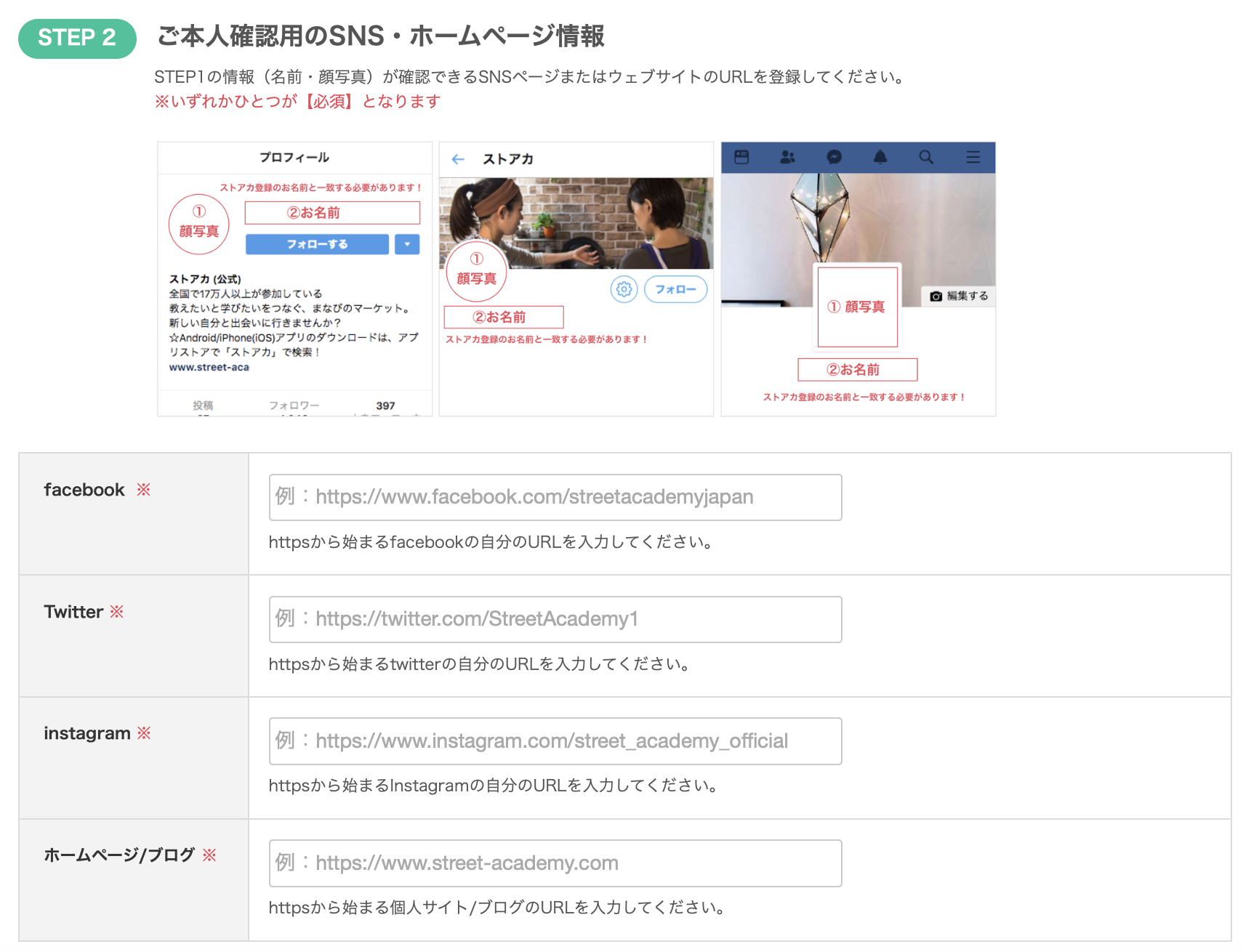Click the notification bell in Facebook example
This screenshot has width=1243, height=952.
coord(880,157)
